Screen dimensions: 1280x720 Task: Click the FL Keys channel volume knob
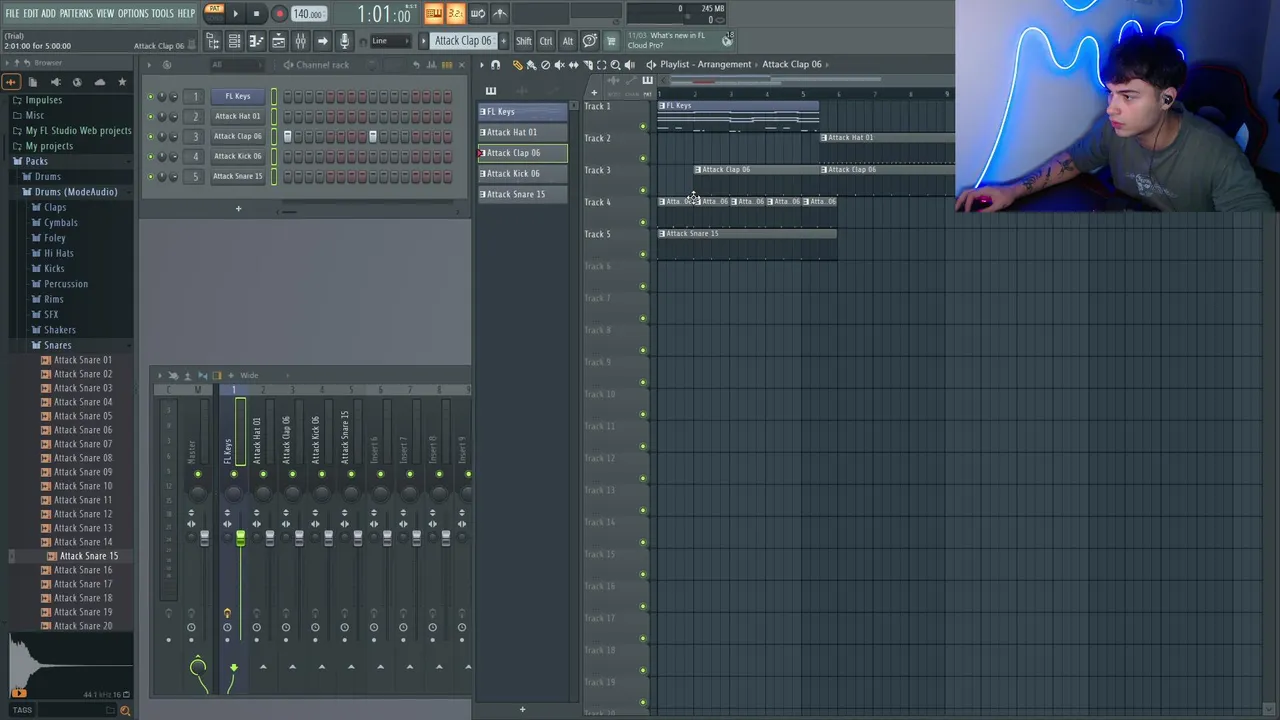173,96
